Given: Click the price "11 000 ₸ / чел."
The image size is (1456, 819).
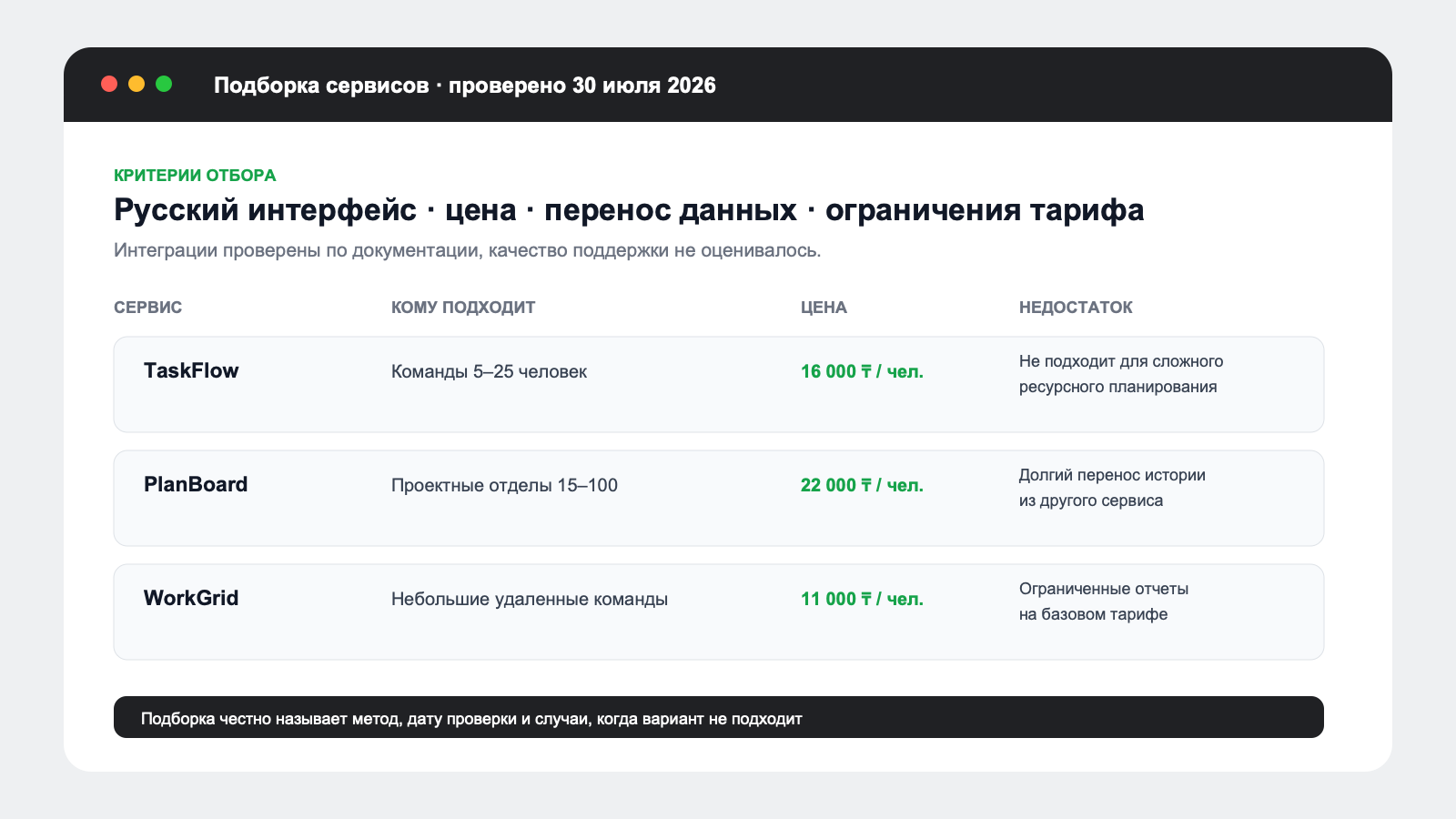Looking at the screenshot, I should tap(862, 599).
